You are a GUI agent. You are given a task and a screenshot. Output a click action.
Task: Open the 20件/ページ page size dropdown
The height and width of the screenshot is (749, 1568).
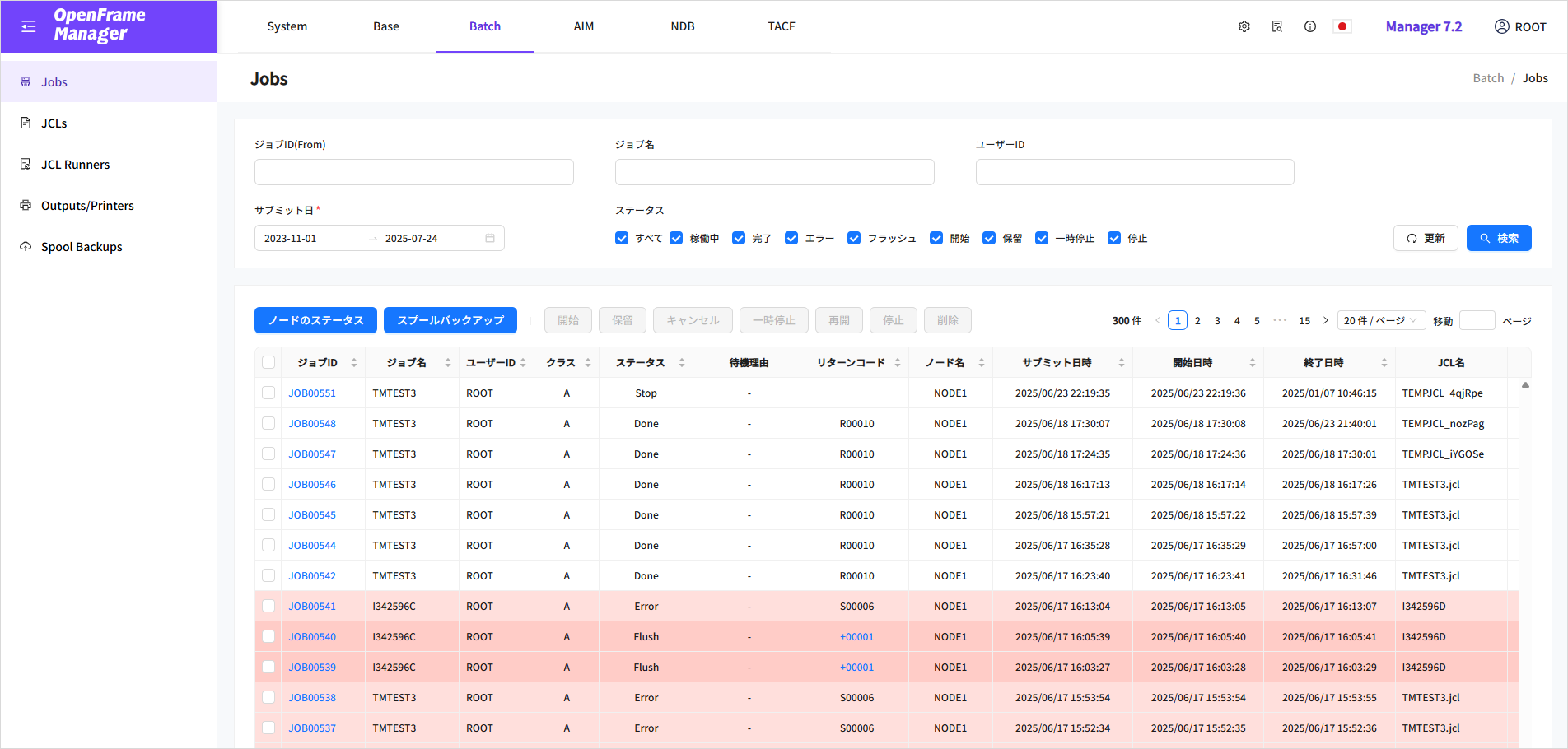(x=1381, y=320)
